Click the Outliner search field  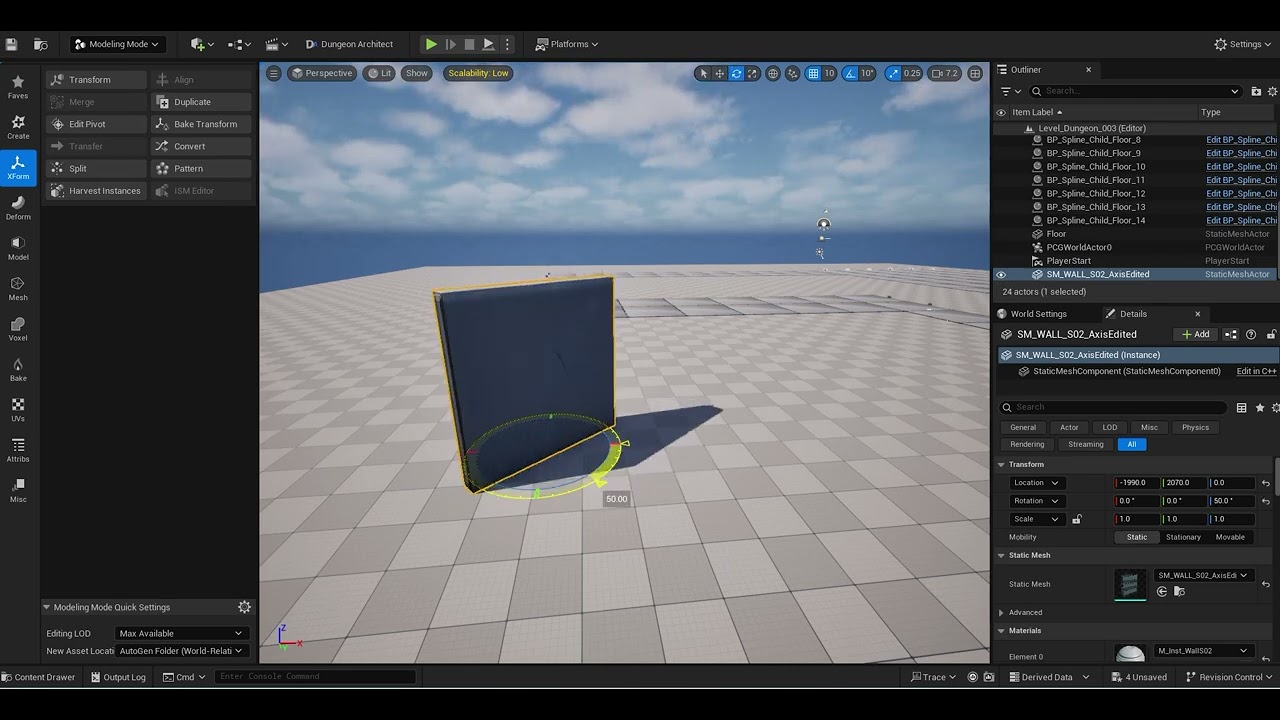tap(1135, 91)
